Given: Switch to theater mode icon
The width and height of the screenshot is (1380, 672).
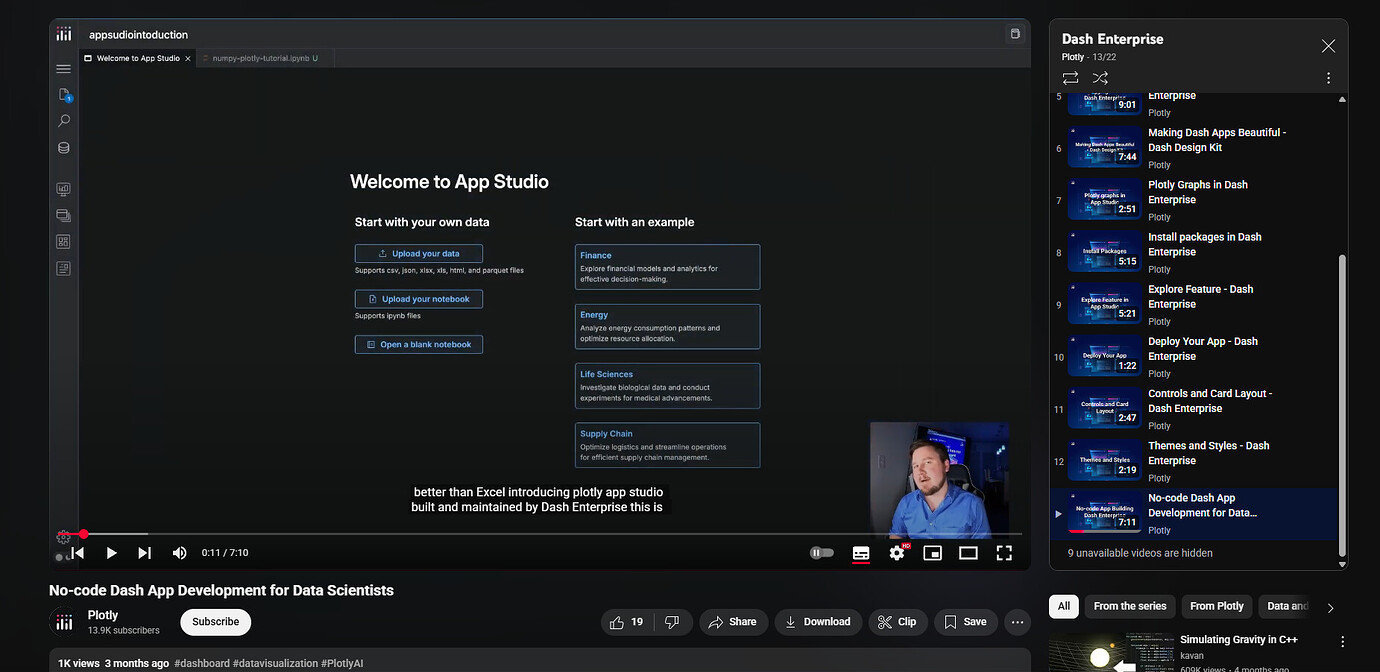Looking at the screenshot, I should point(968,552).
